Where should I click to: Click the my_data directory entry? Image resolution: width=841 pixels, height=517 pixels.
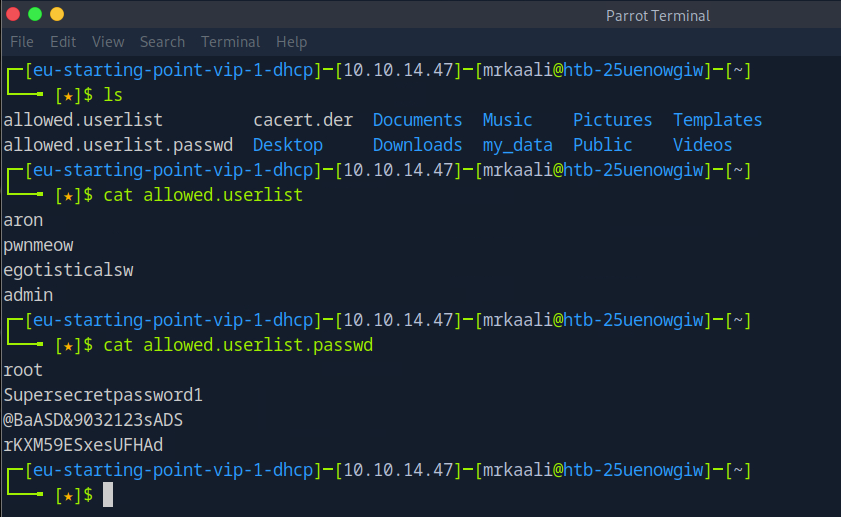[517, 145]
